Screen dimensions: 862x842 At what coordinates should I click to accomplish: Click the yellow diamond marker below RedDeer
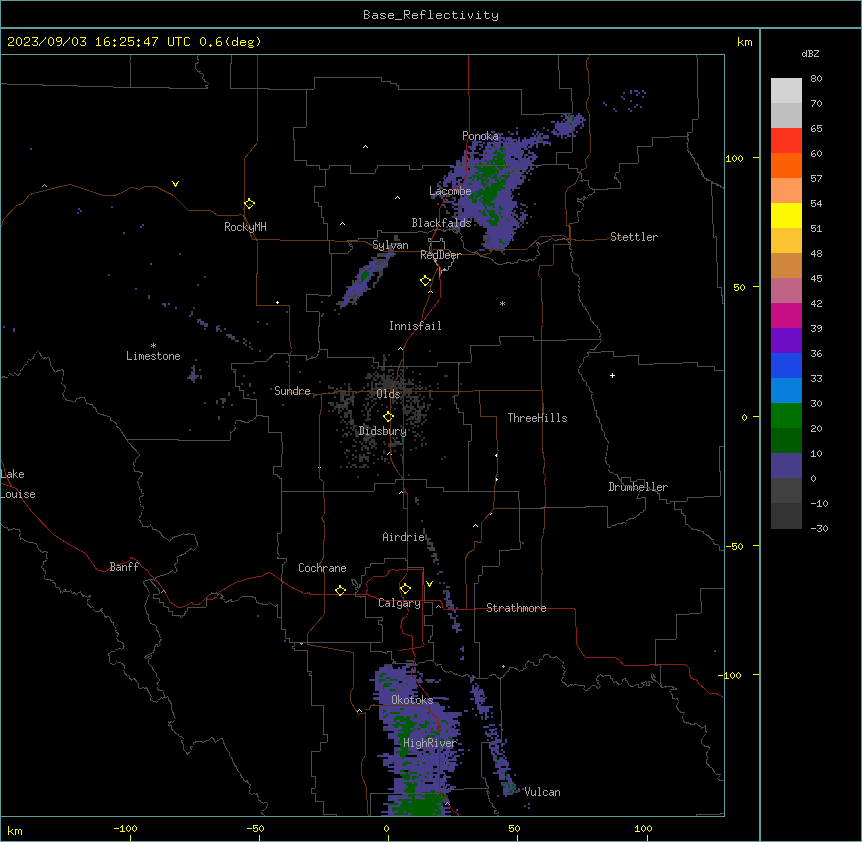425,281
